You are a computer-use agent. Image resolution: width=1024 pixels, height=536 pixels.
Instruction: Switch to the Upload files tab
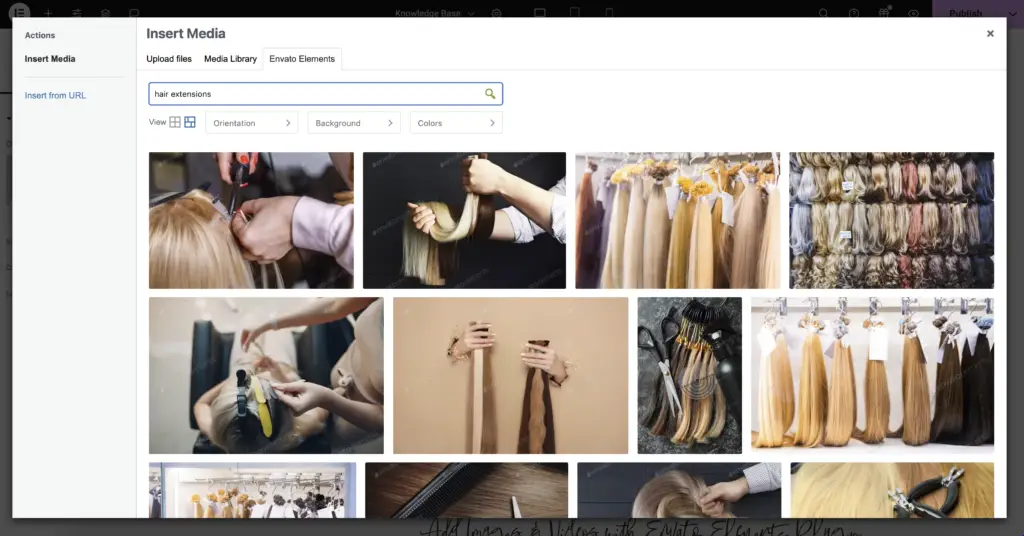(169, 59)
